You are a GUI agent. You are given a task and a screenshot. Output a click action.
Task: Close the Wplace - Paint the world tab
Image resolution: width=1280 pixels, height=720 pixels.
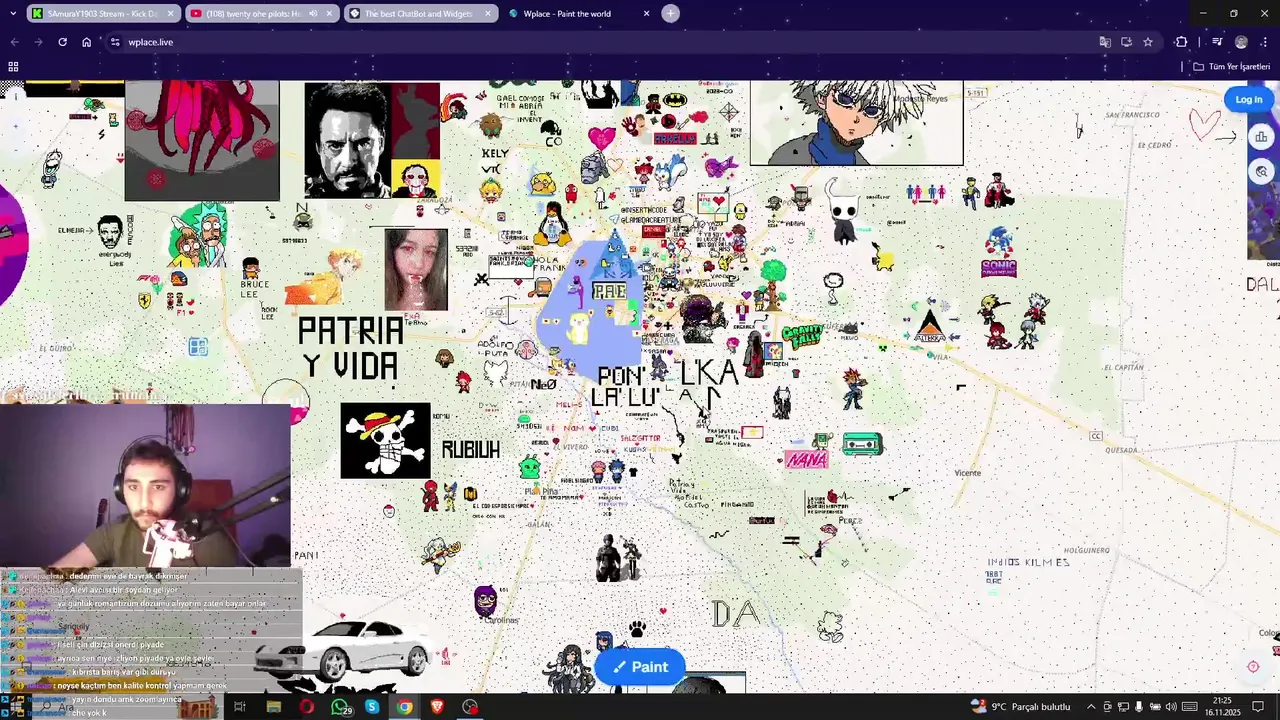pos(646,14)
